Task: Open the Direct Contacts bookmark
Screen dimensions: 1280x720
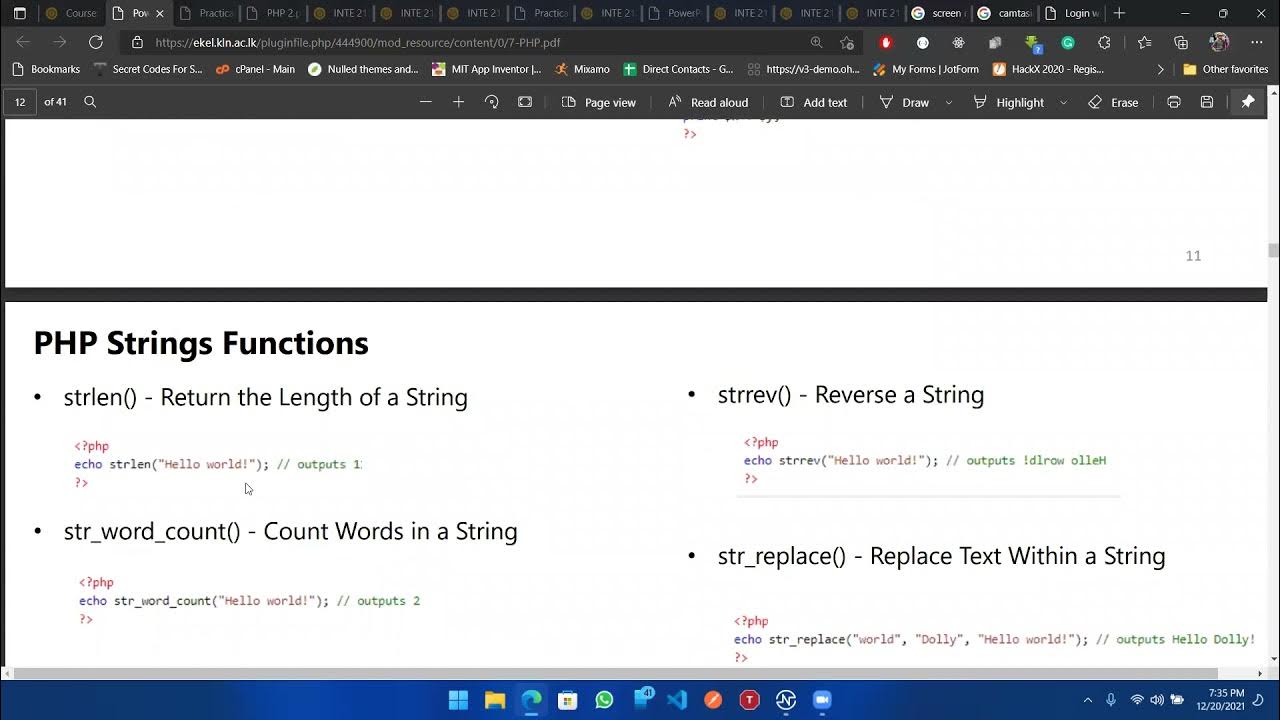Action: (678, 69)
